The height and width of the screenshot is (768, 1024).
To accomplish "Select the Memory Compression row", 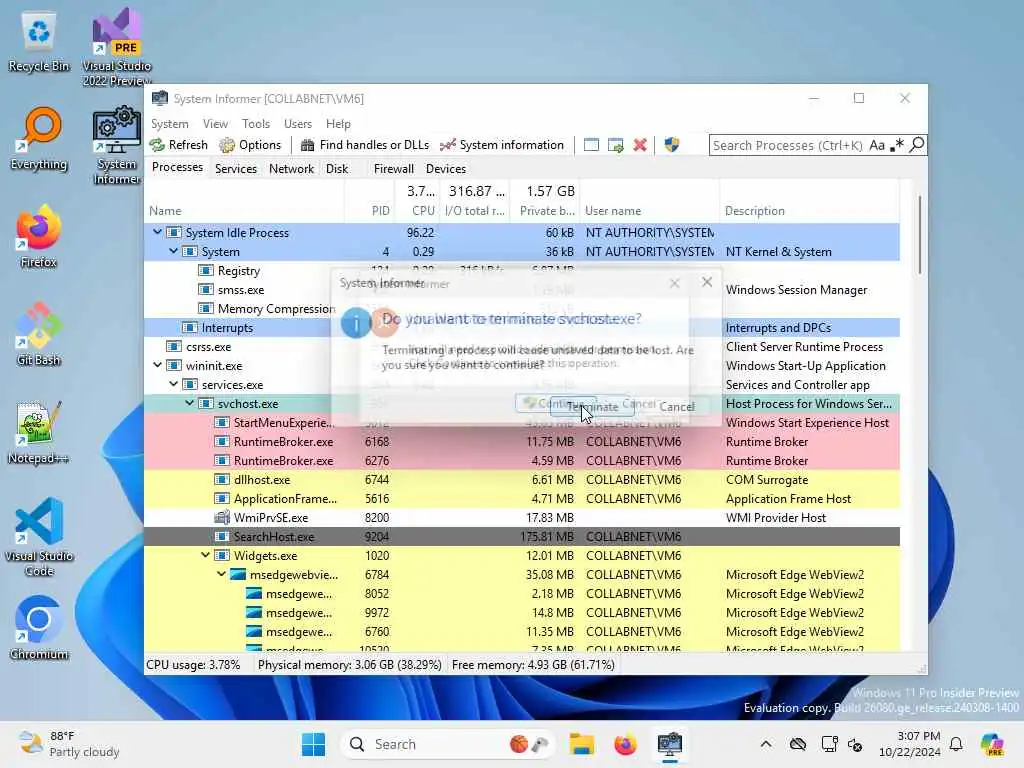I will (x=521, y=308).
